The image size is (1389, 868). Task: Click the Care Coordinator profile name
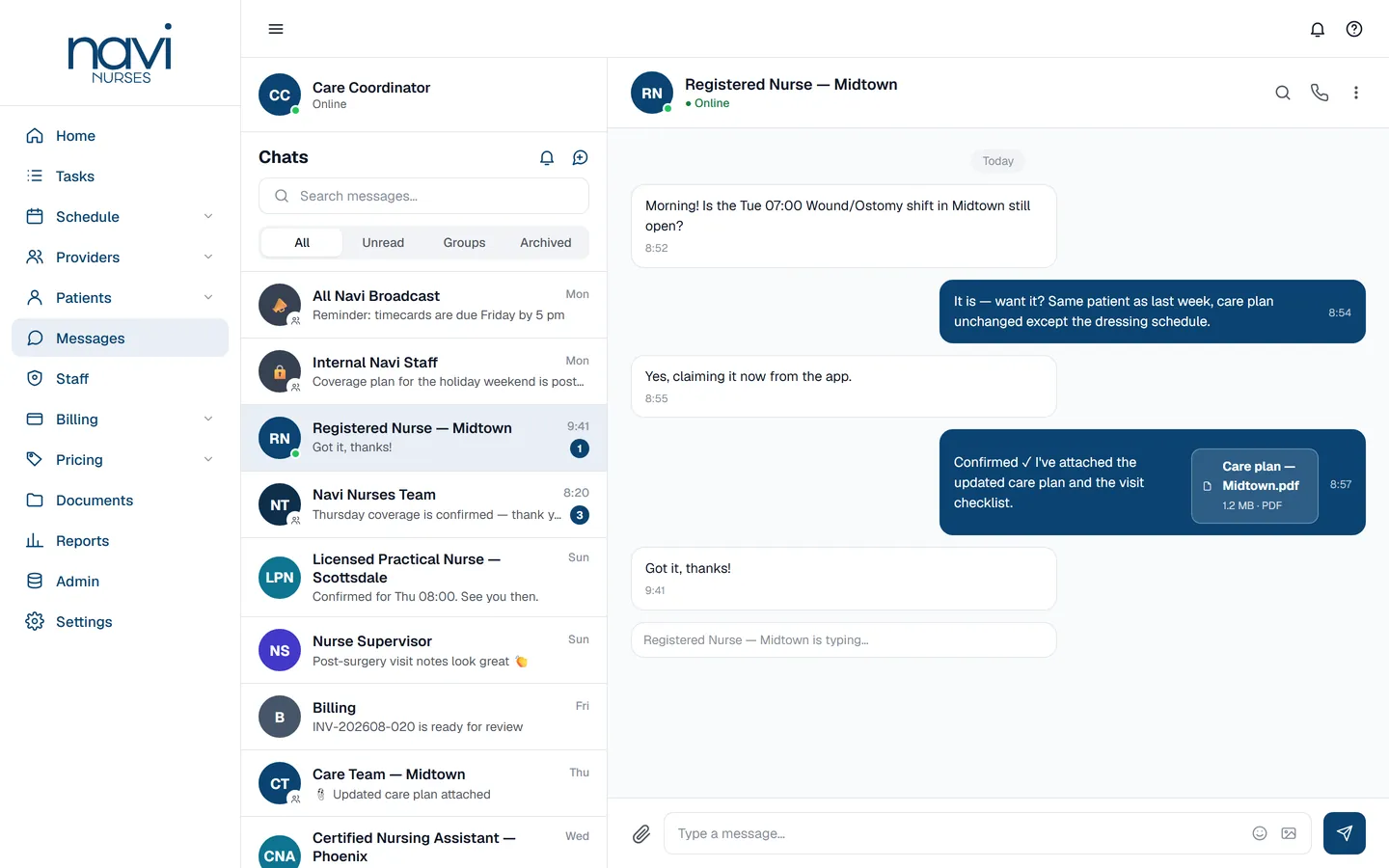[371, 88]
